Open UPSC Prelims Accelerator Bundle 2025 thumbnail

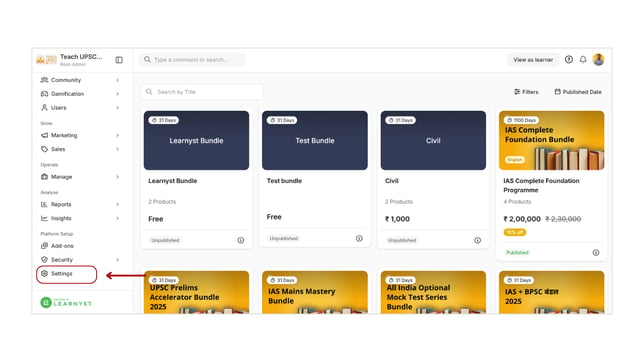(x=196, y=292)
